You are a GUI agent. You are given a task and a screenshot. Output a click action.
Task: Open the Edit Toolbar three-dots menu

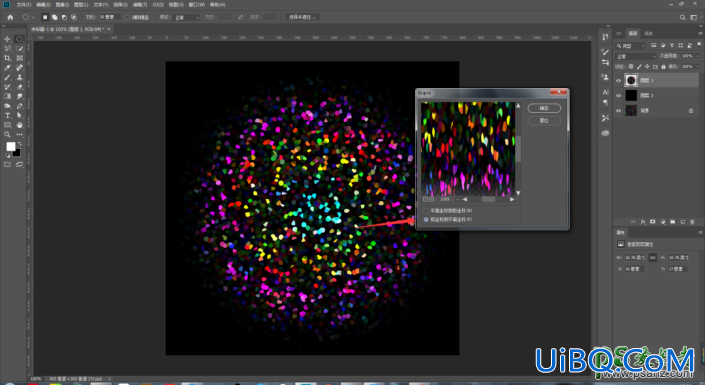[19, 134]
